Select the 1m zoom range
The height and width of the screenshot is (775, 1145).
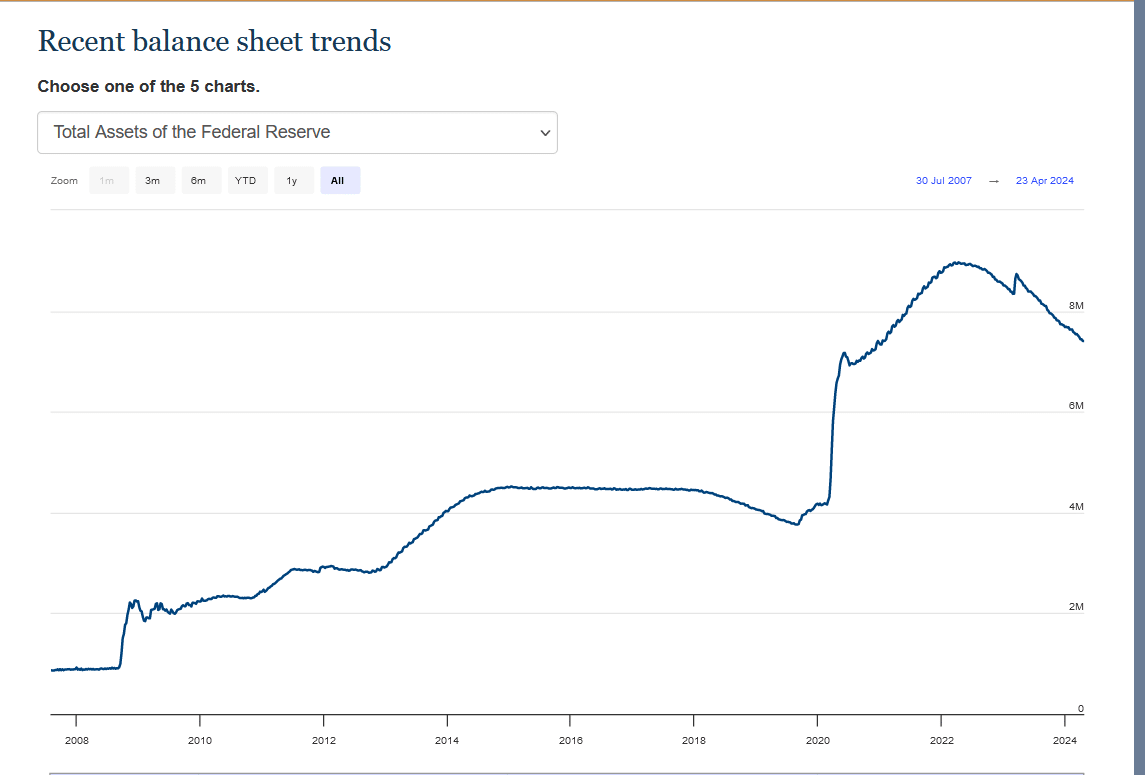pyautogui.click(x=109, y=180)
